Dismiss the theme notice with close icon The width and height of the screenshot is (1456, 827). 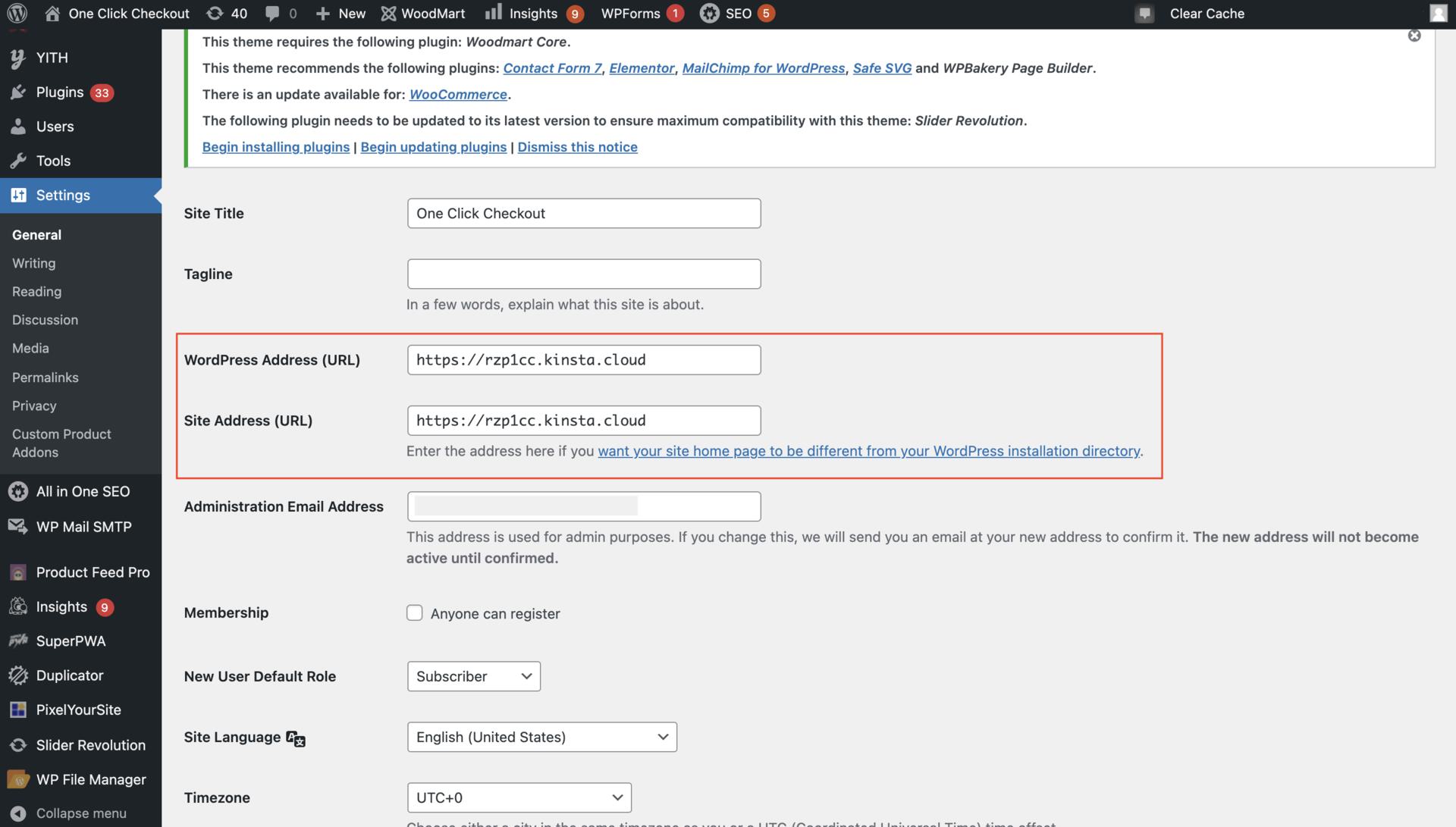click(1414, 36)
